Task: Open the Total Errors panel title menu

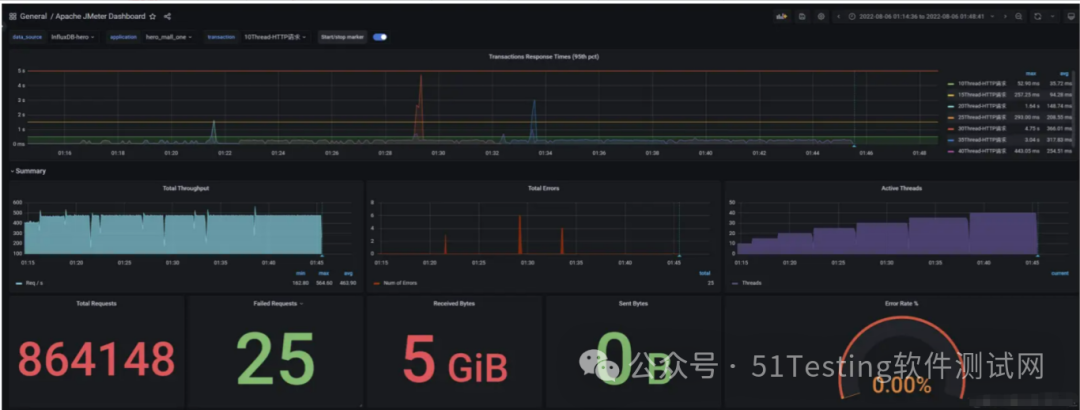Action: pos(543,187)
